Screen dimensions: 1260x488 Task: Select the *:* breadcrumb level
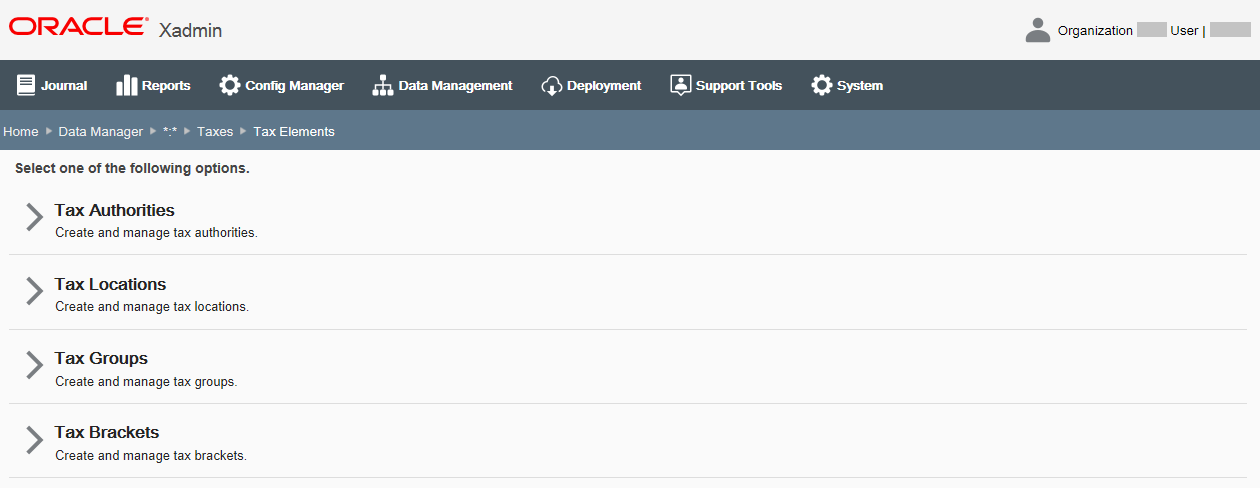click(170, 132)
